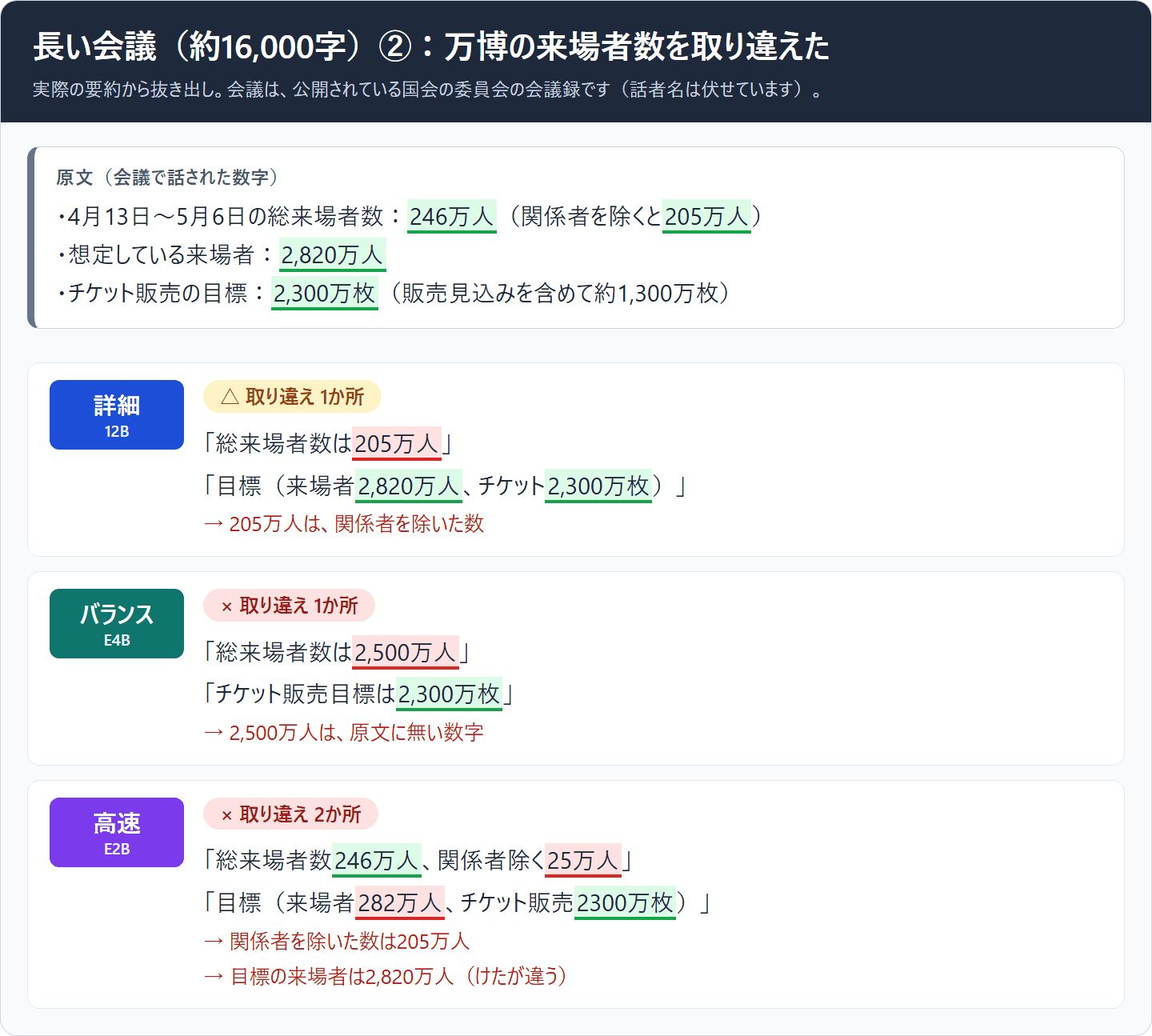Screen dimensions: 1152x1036
Task: Click the note "→ 205万人は、関係者を除いた数"
Action: 344,524
